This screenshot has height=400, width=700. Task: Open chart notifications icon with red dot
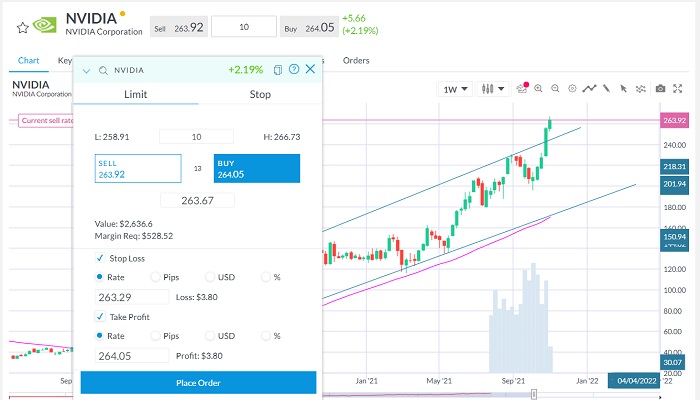click(522, 88)
